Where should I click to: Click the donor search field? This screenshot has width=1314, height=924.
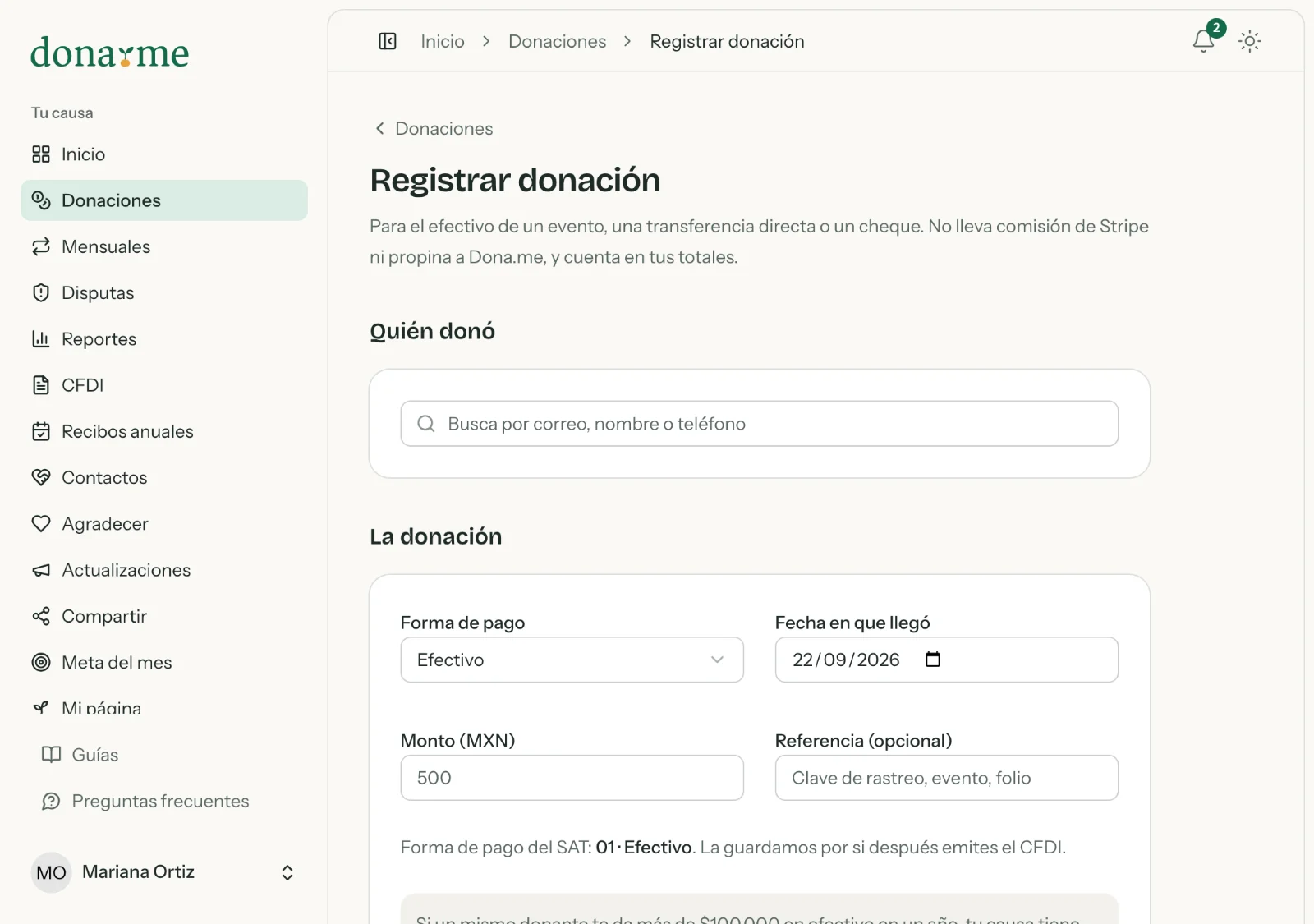(x=760, y=424)
